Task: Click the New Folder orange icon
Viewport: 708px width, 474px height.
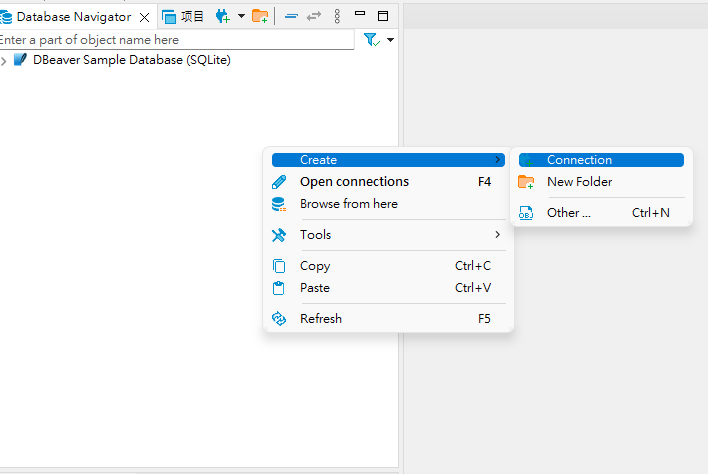Action: click(526, 182)
